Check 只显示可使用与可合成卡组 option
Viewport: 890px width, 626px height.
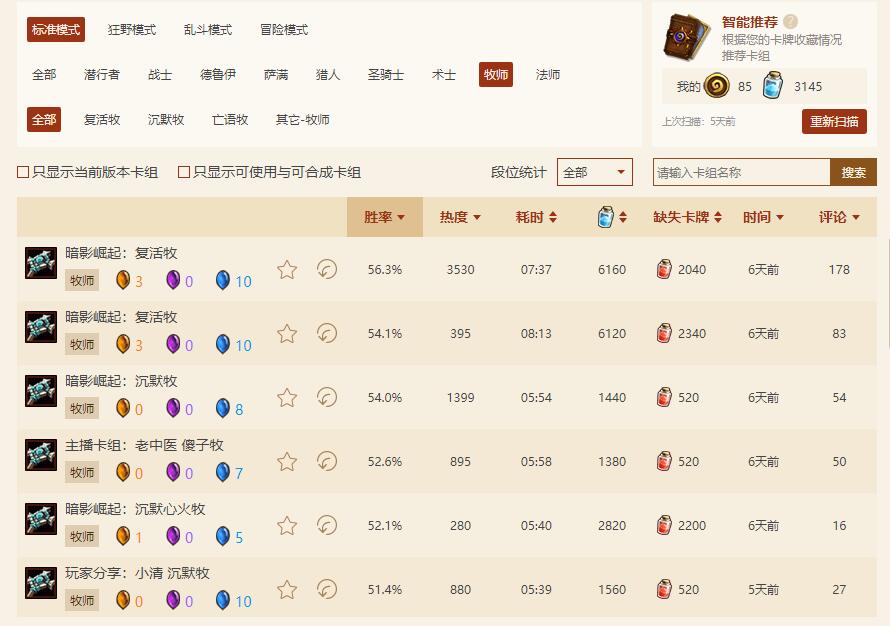tap(184, 172)
